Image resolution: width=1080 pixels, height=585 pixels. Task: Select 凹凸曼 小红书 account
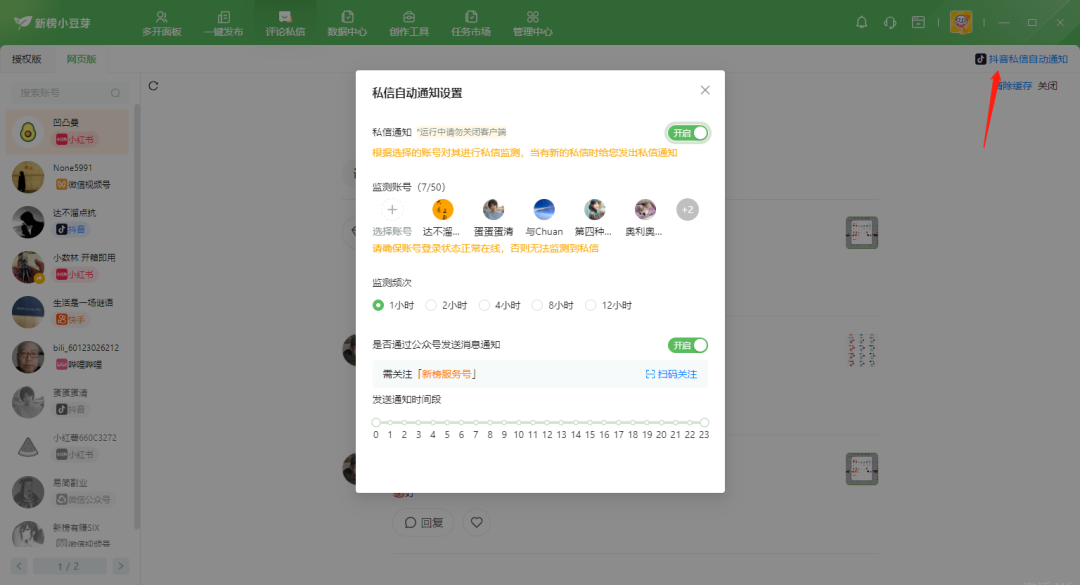68,132
